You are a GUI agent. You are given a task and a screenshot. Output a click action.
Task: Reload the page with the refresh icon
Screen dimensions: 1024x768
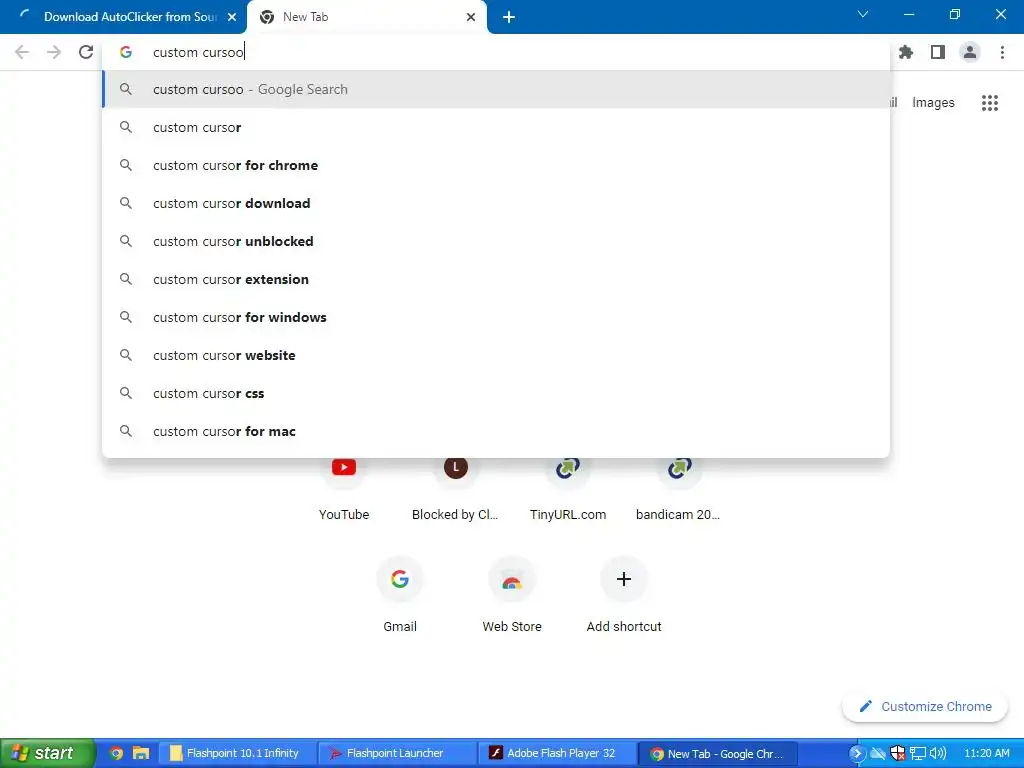click(x=86, y=52)
